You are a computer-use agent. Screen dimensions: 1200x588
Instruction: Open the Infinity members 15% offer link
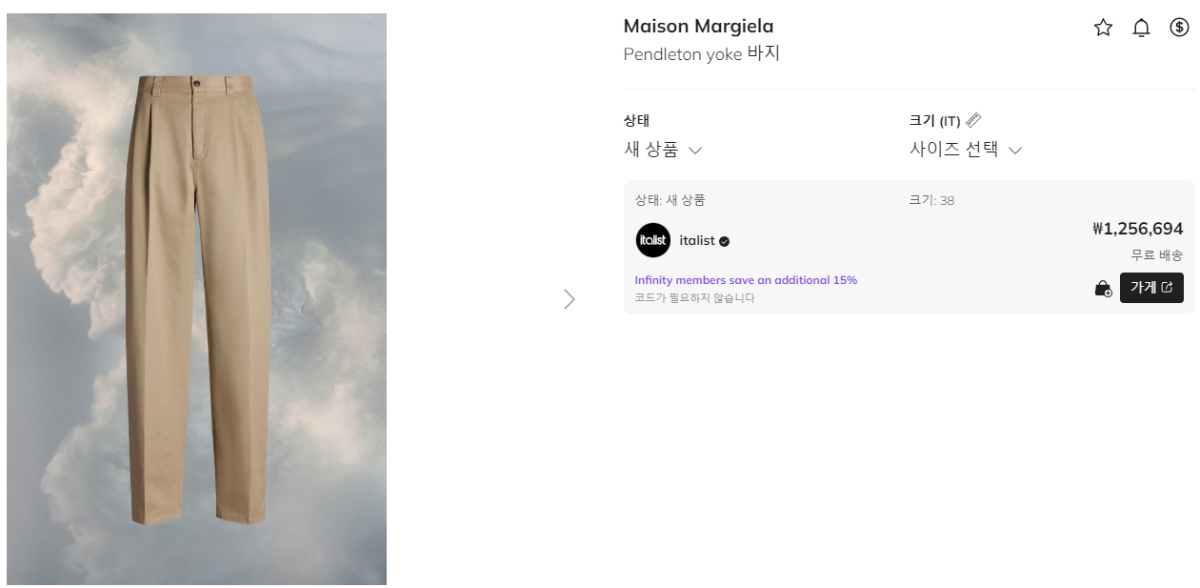[746, 280]
